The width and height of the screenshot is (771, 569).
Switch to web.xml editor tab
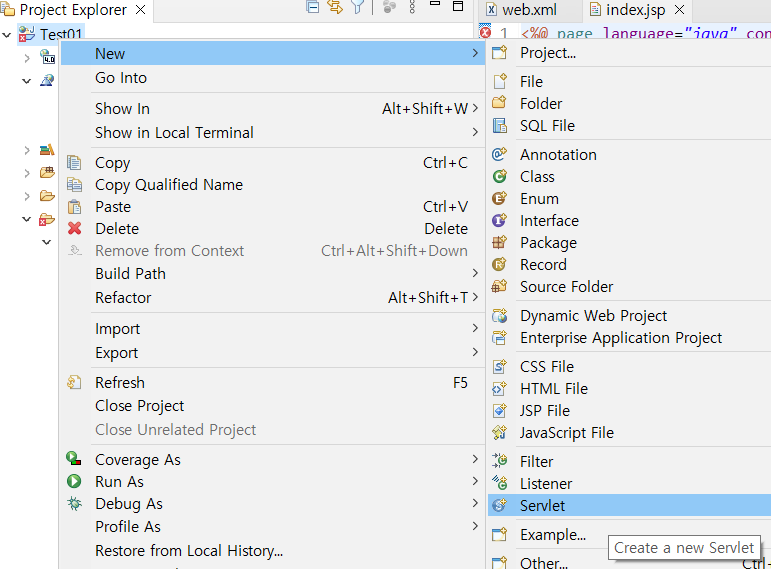click(x=529, y=9)
